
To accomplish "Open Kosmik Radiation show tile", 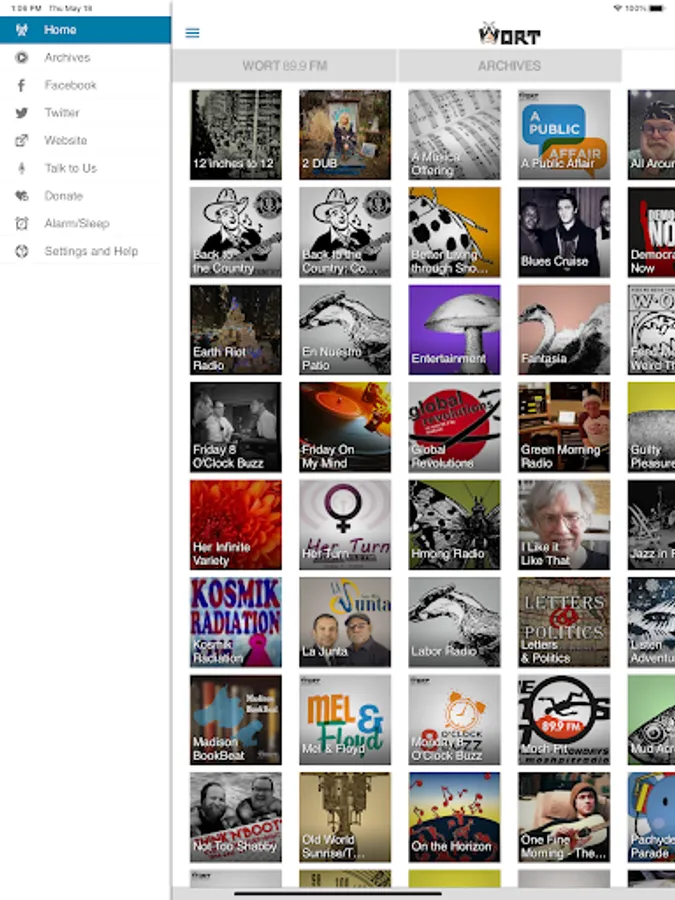I will pyautogui.click(x=236, y=622).
